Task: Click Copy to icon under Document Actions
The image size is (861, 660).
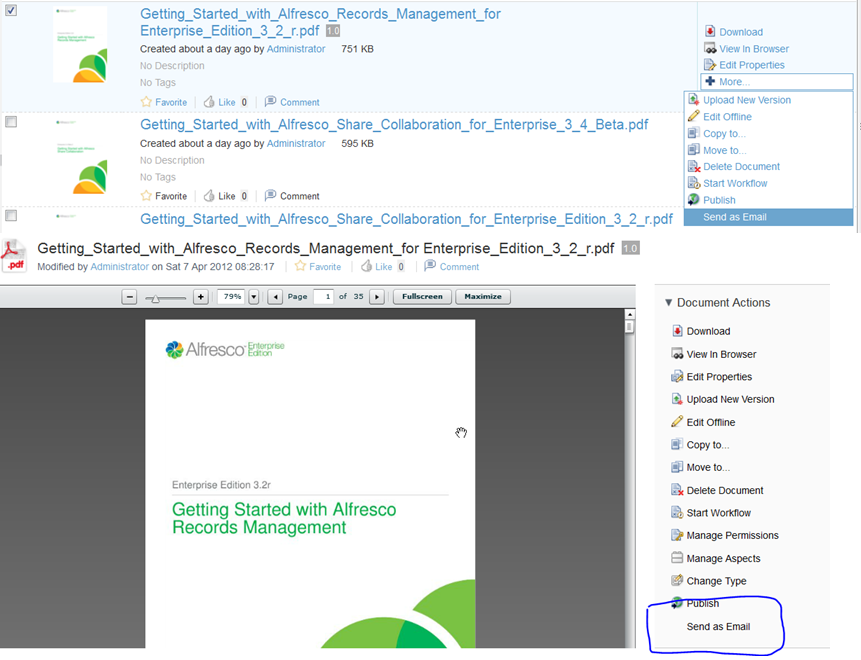Action: [677, 444]
